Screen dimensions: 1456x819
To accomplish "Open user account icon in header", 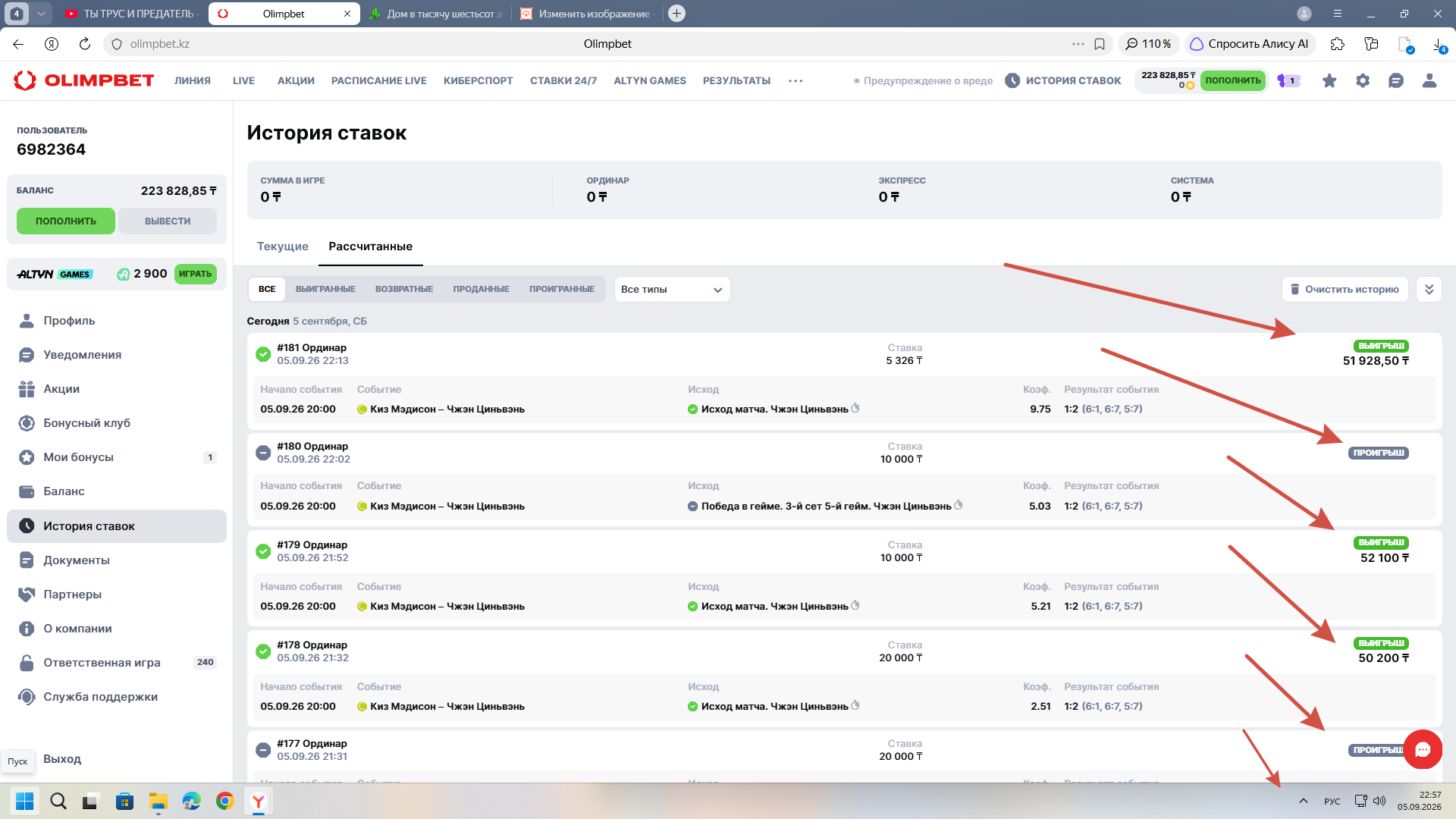I will pyautogui.click(x=1429, y=80).
